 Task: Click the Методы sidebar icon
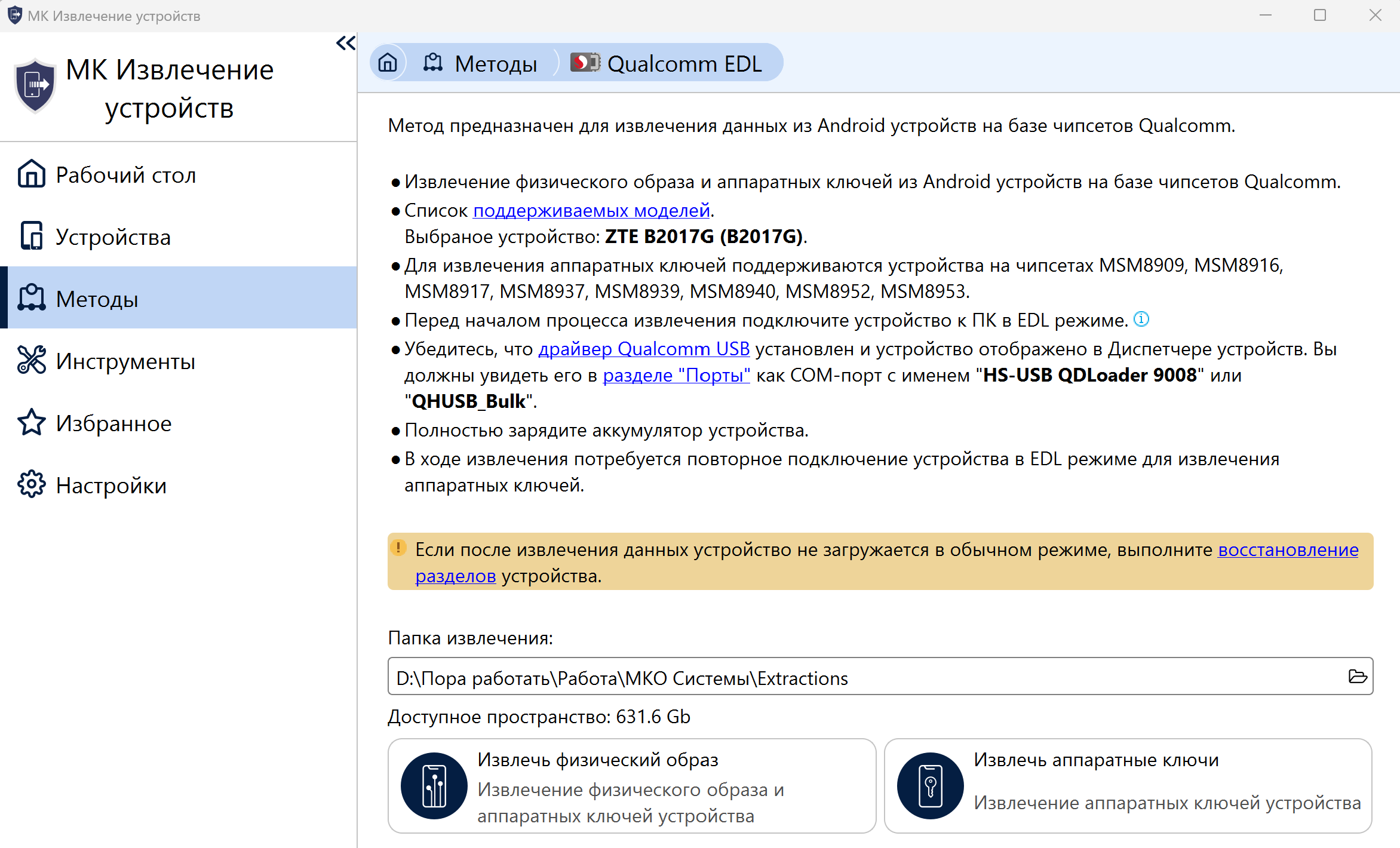point(32,298)
